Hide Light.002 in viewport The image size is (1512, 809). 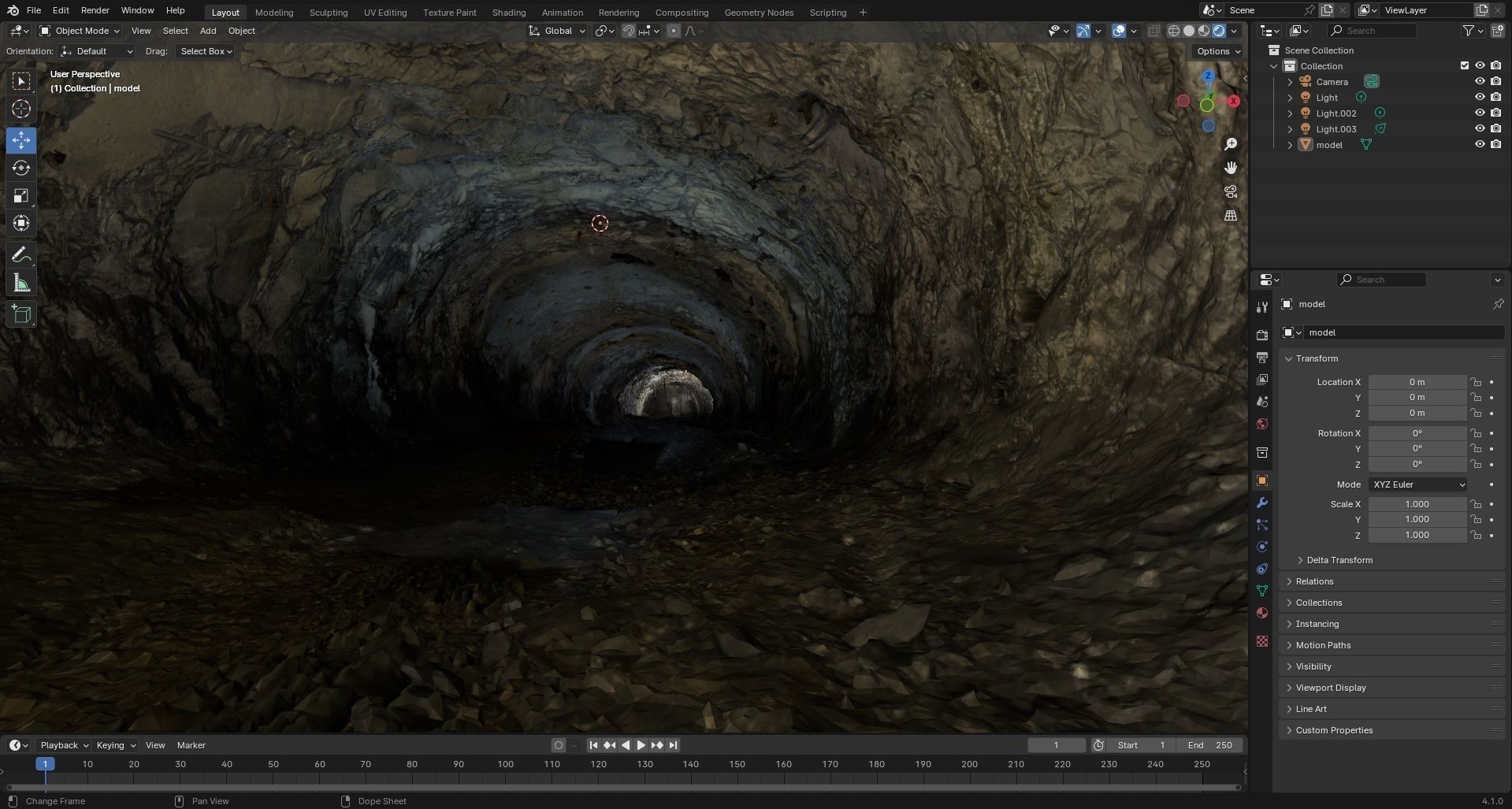(x=1480, y=113)
